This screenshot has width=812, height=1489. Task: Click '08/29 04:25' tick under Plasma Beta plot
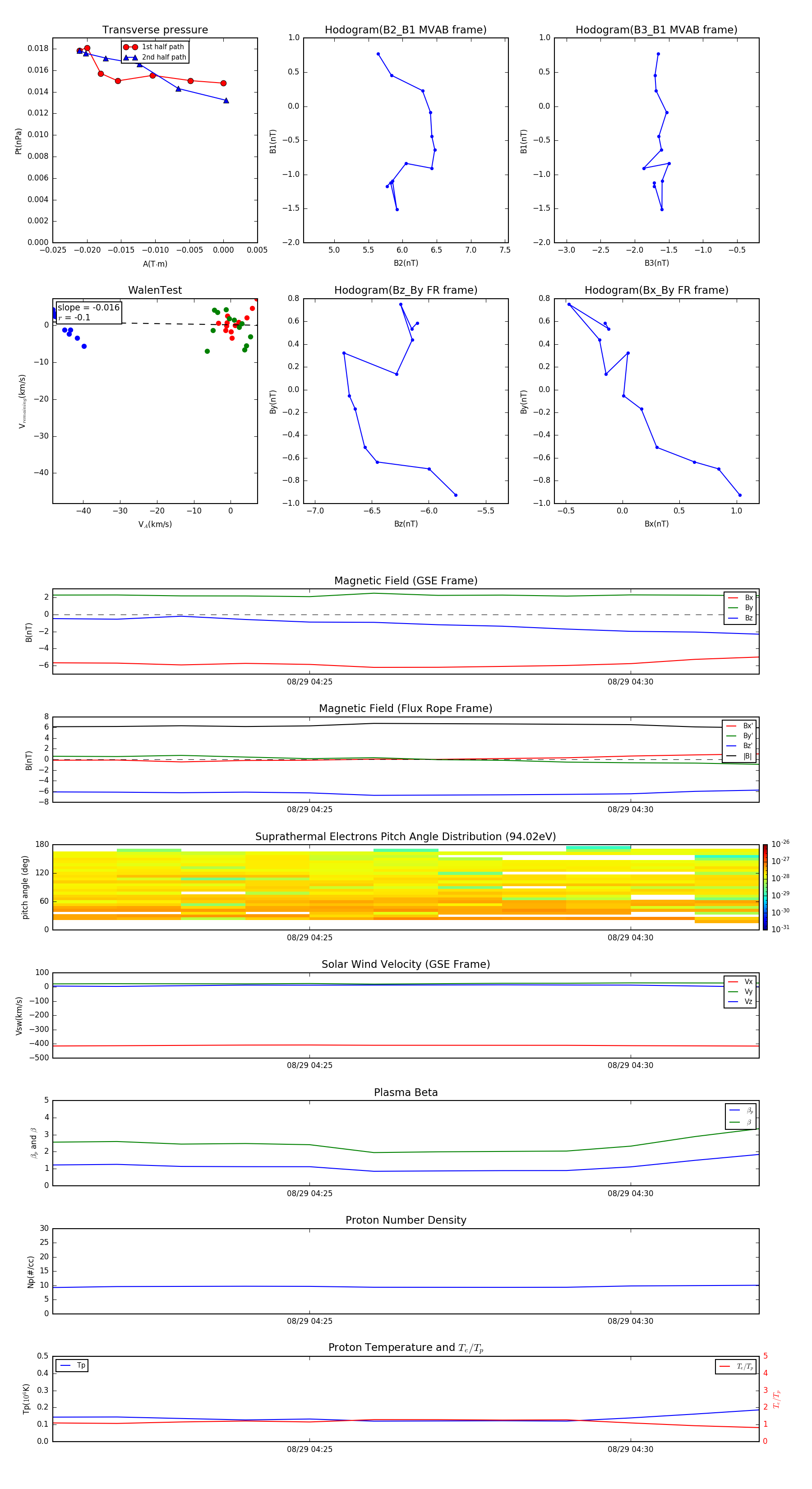pyautogui.click(x=309, y=1193)
